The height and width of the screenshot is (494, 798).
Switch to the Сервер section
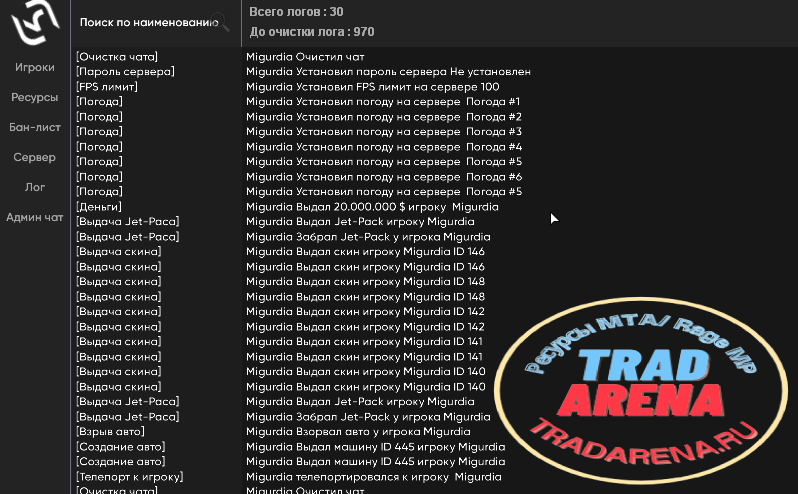pos(35,157)
